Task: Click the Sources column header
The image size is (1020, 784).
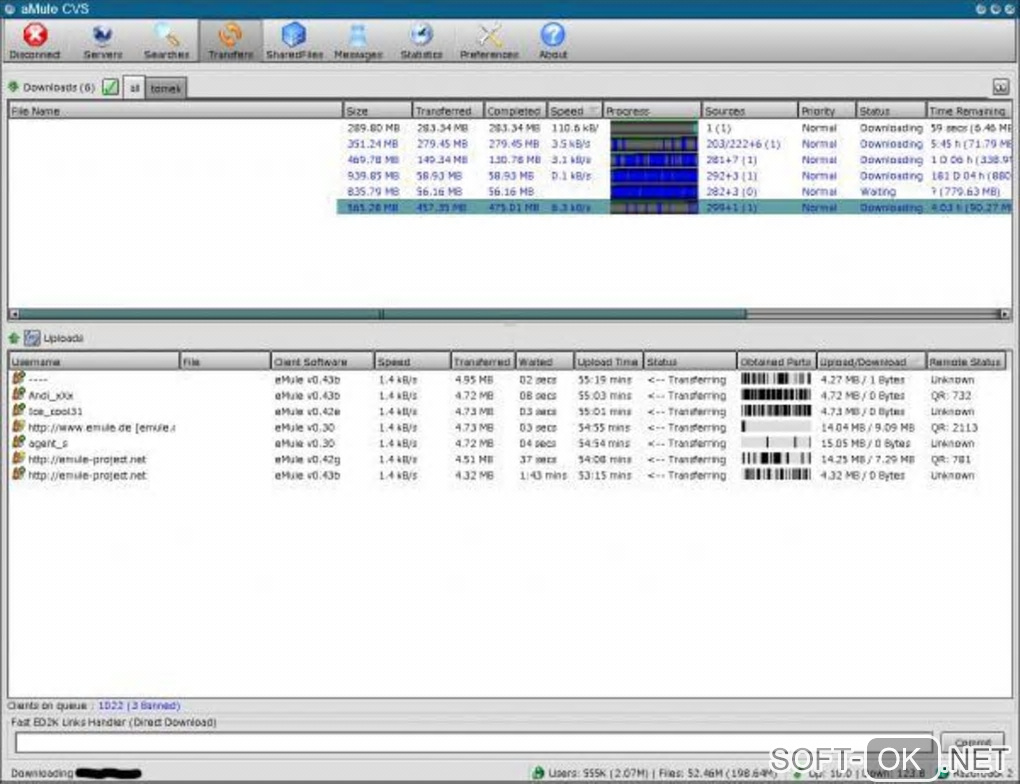Action: click(x=749, y=111)
